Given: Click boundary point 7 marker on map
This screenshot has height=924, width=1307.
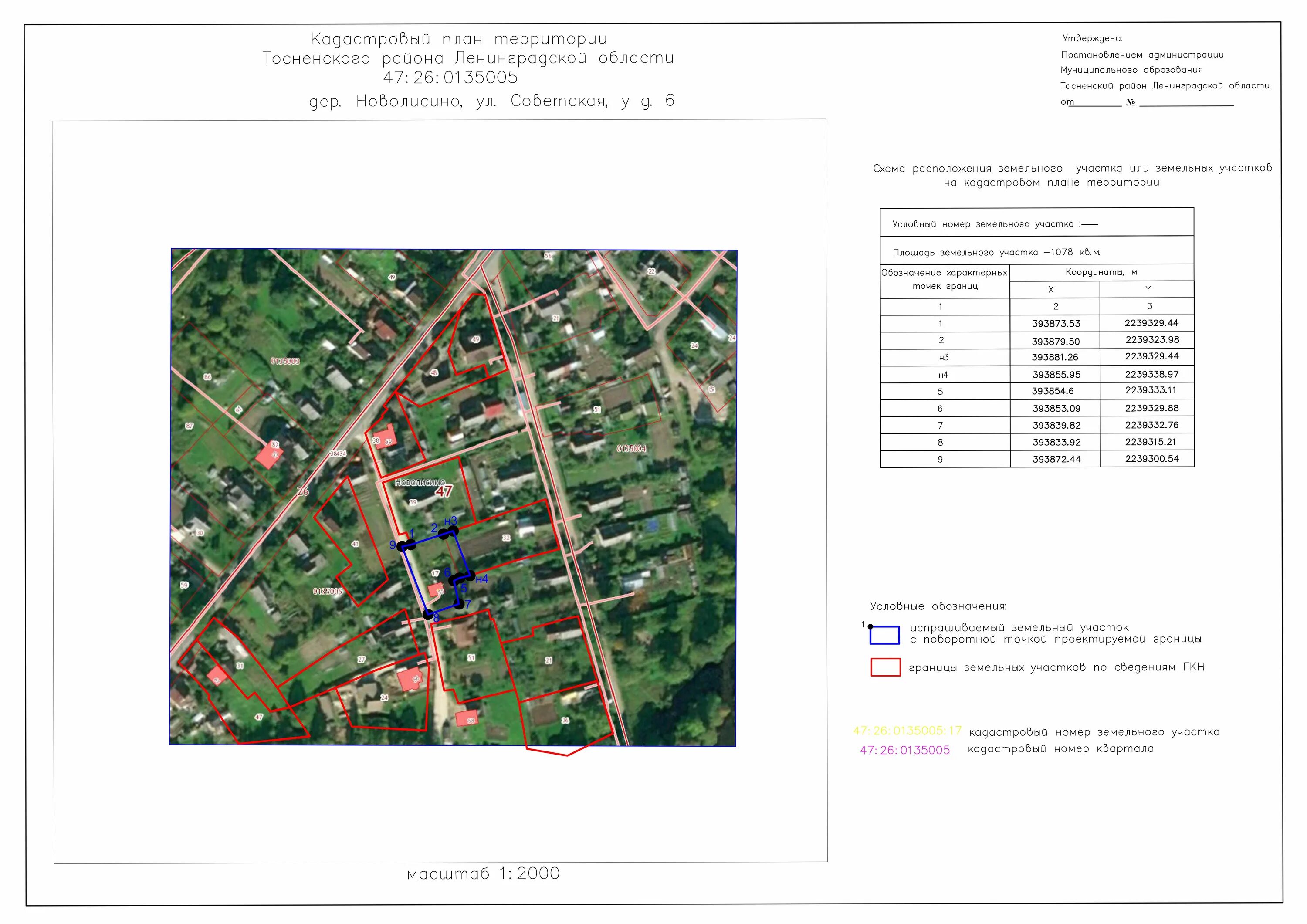Looking at the screenshot, I should 459,604.
